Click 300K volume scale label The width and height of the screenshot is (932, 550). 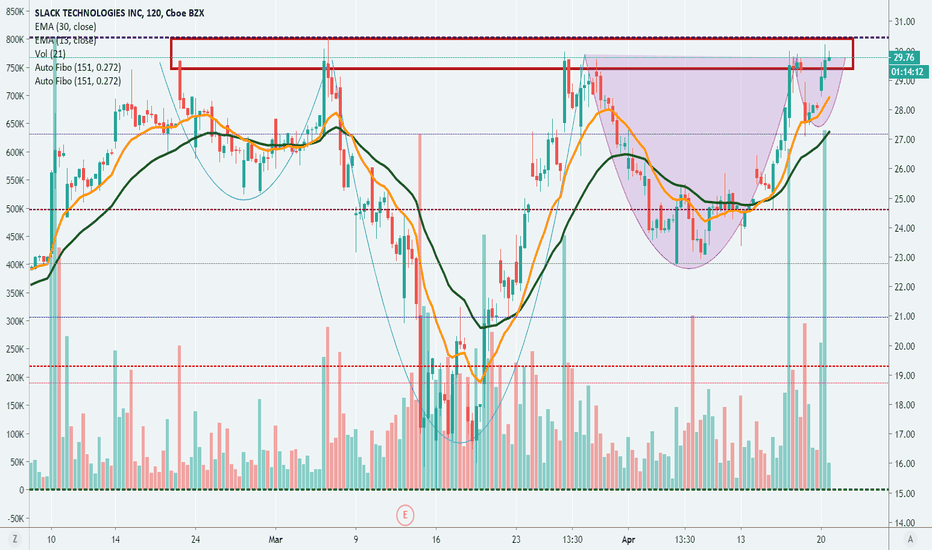[x=15, y=321]
